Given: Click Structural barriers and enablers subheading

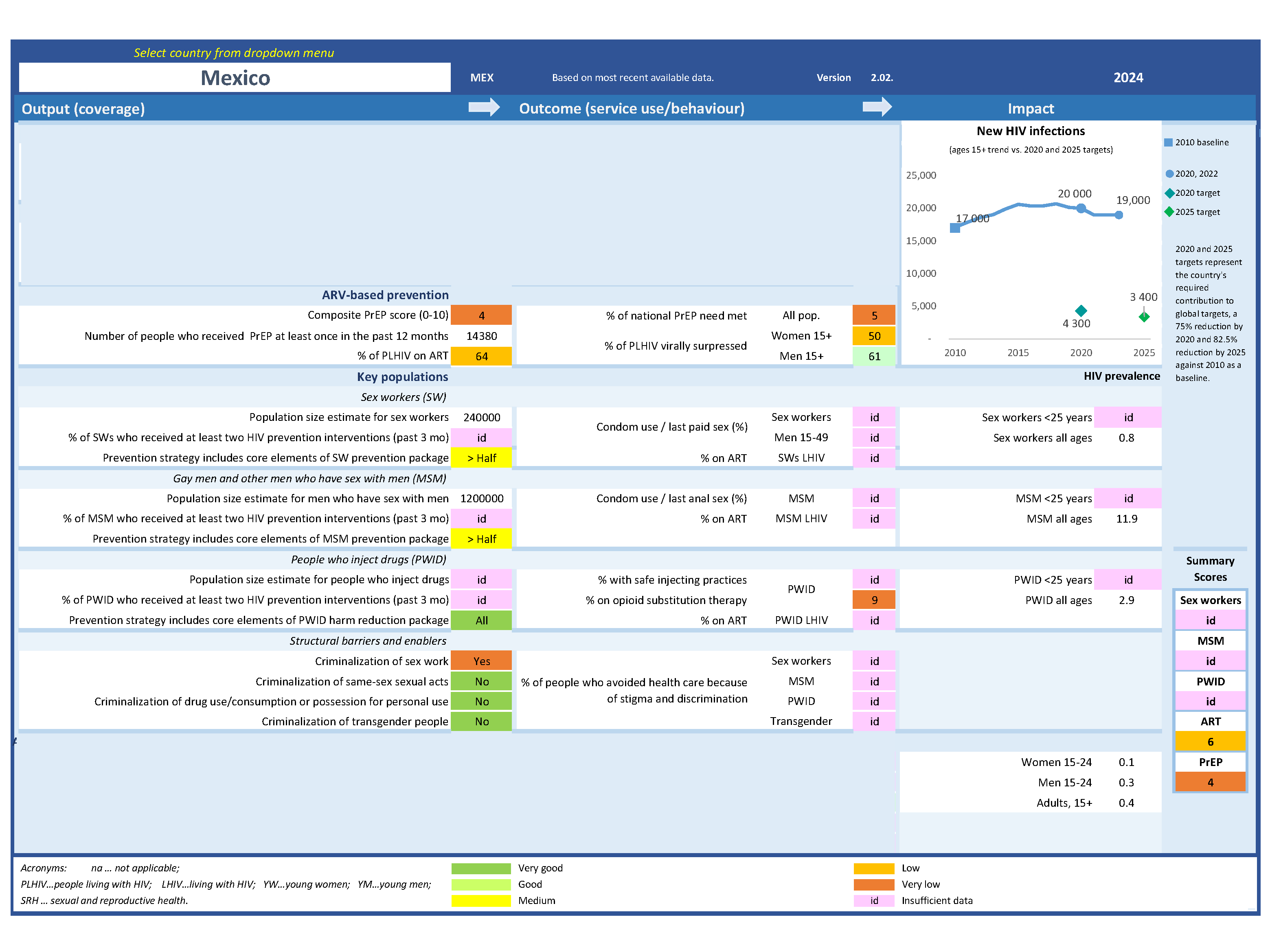Looking at the screenshot, I should click(x=367, y=640).
